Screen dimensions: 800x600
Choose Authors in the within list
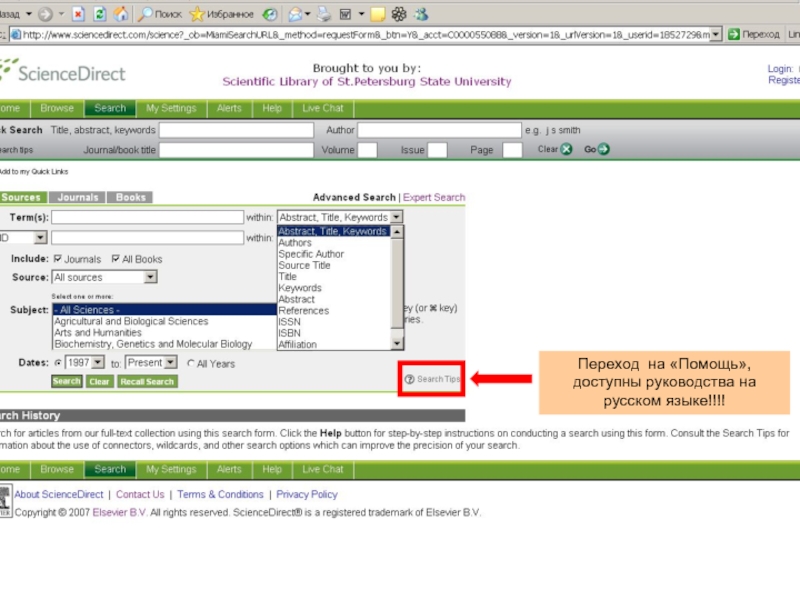click(334, 243)
